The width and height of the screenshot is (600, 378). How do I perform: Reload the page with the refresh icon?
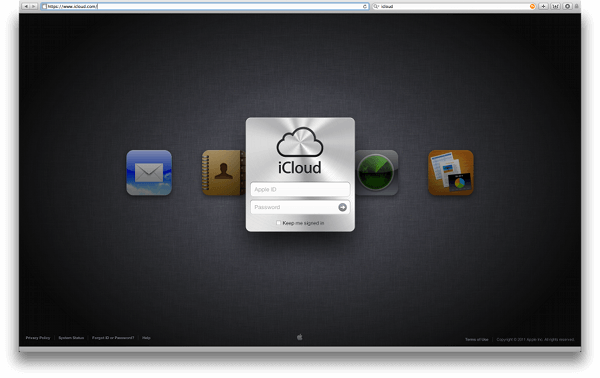coord(365,6)
